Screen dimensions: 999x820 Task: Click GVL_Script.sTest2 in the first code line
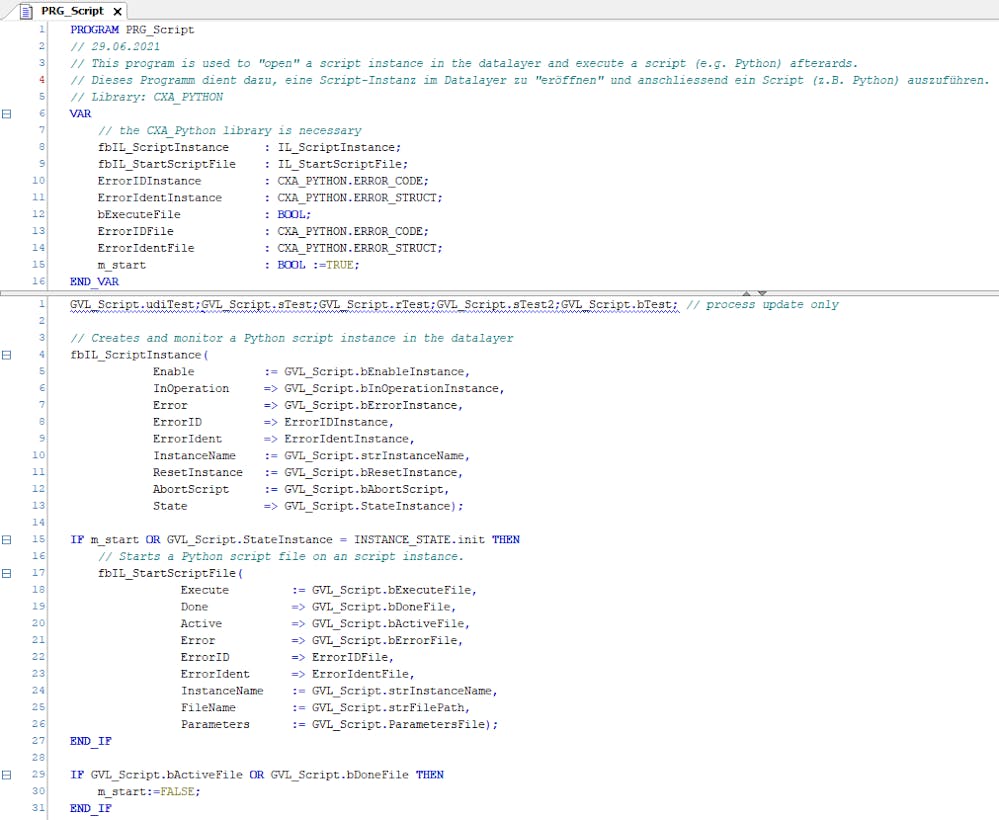tap(496, 305)
